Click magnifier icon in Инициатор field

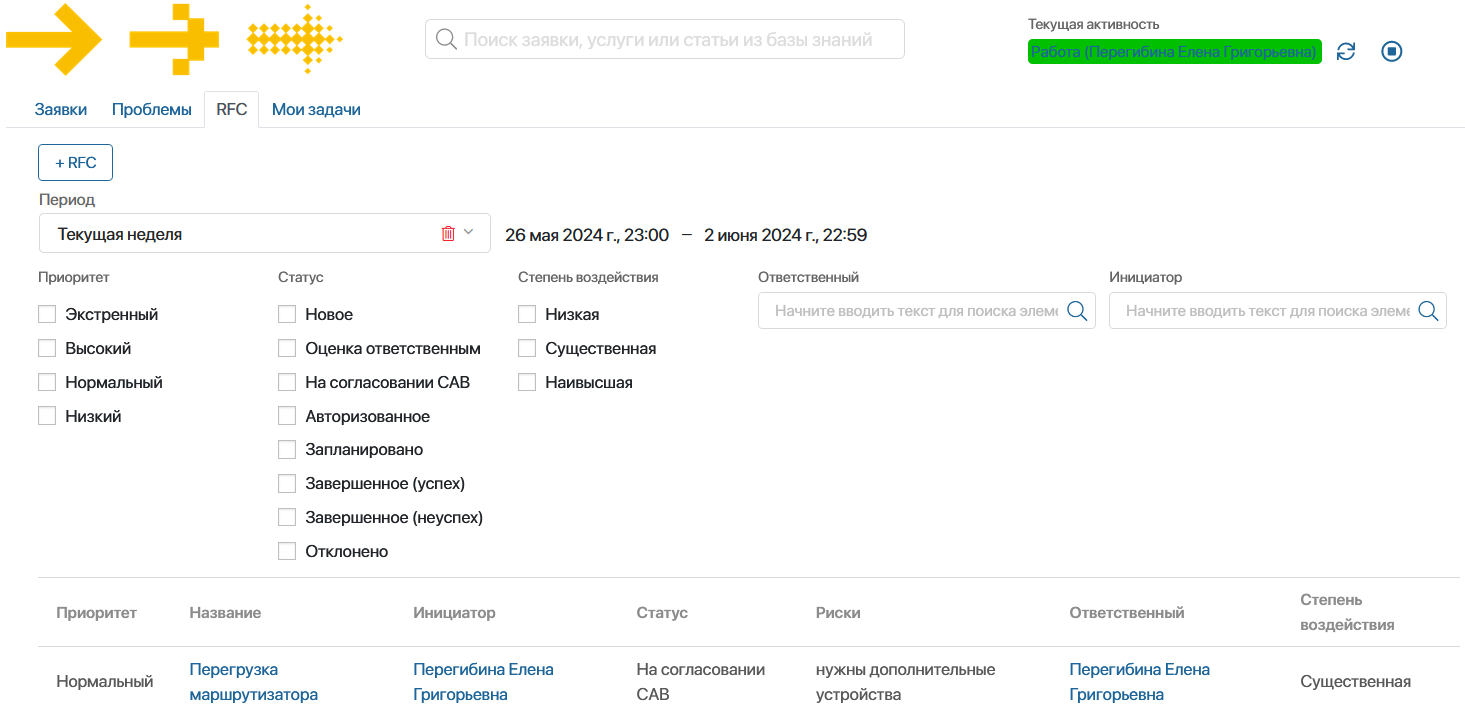[x=1428, y=311]
